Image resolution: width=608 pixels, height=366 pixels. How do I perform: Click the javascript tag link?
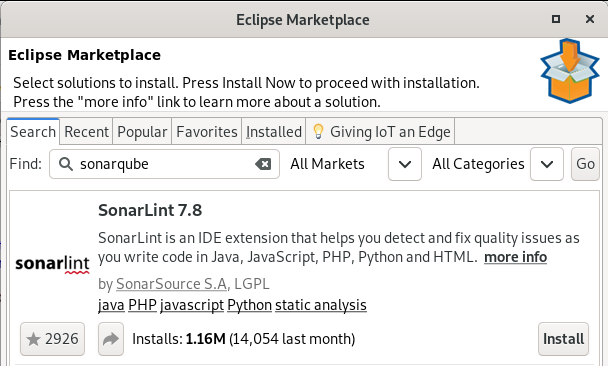click(x=192, y=305)
